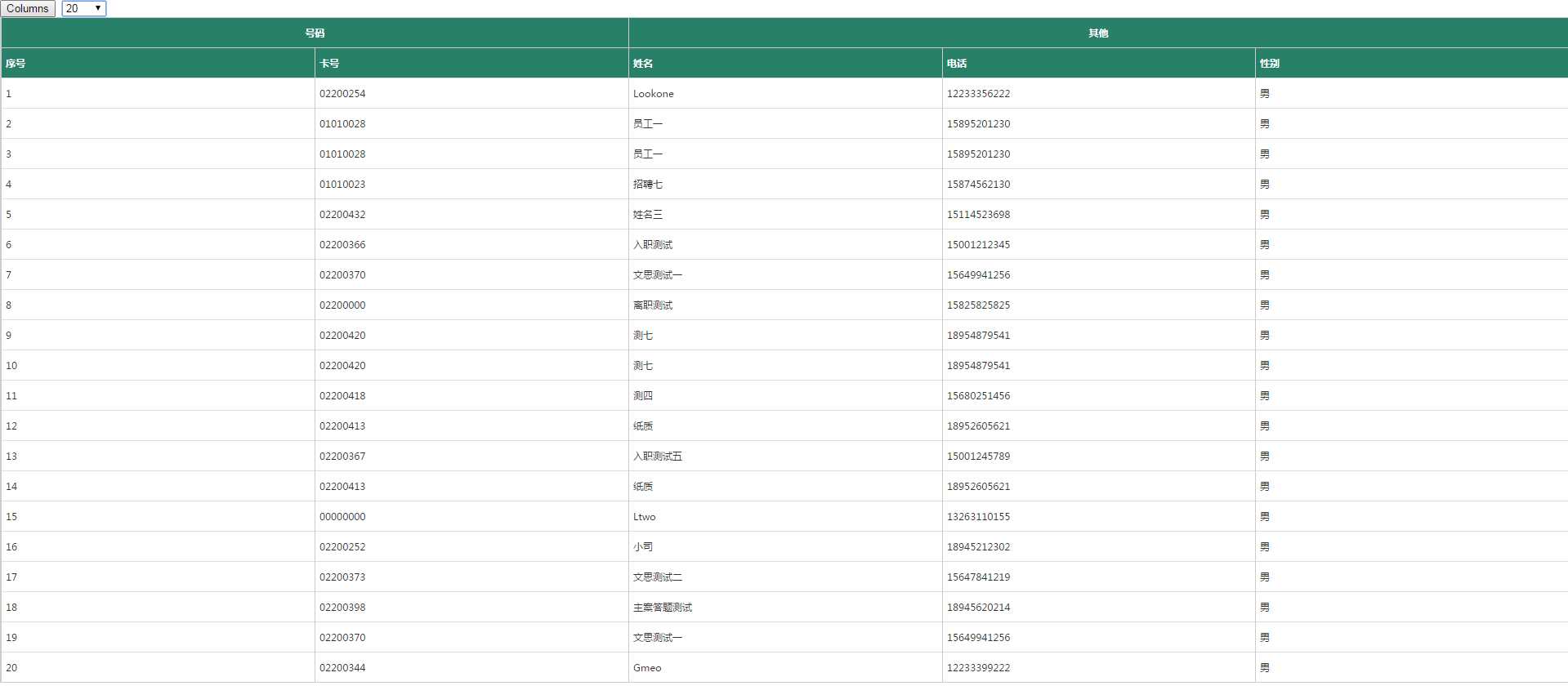Click card number 02200420 in row 9
This screenshot has height=686, width=1568.
[342, 336]
